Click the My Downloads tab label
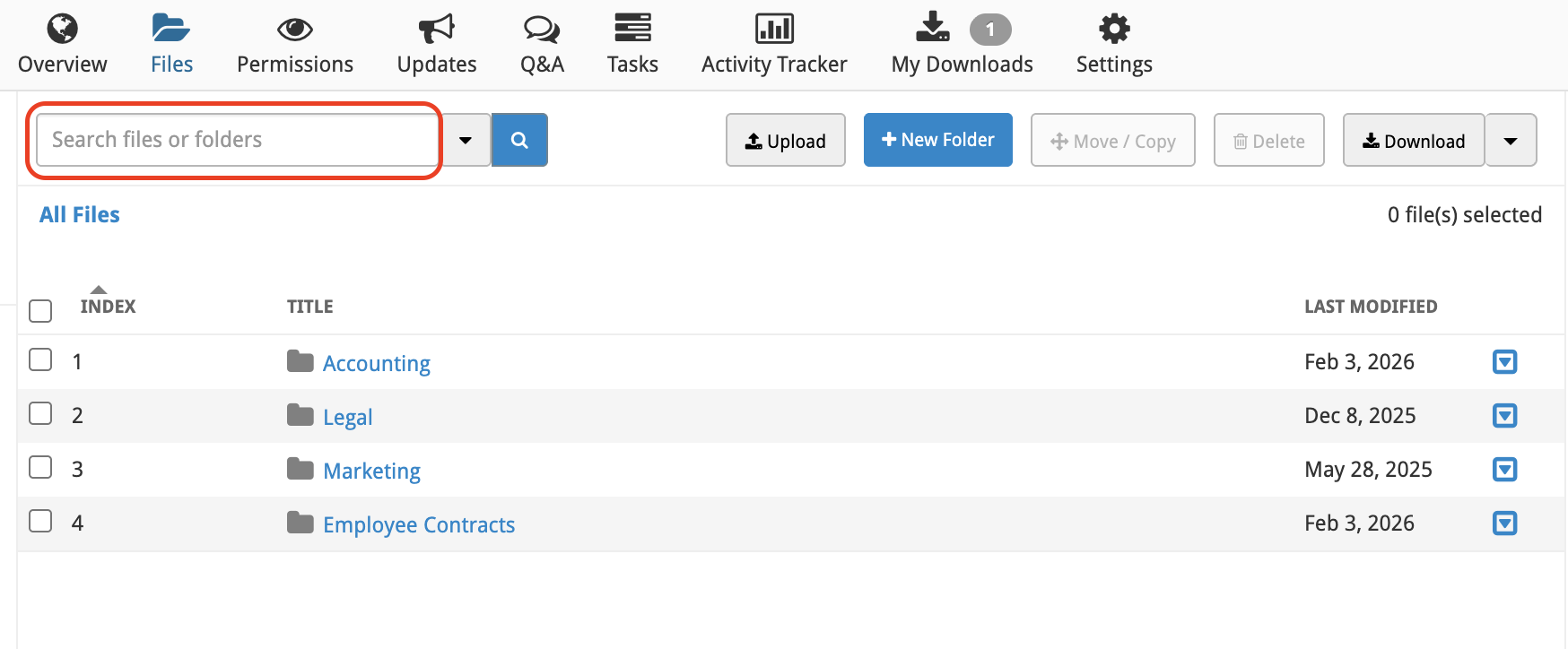This screenshot has width=1568, height=649. (x=963, y=65)
